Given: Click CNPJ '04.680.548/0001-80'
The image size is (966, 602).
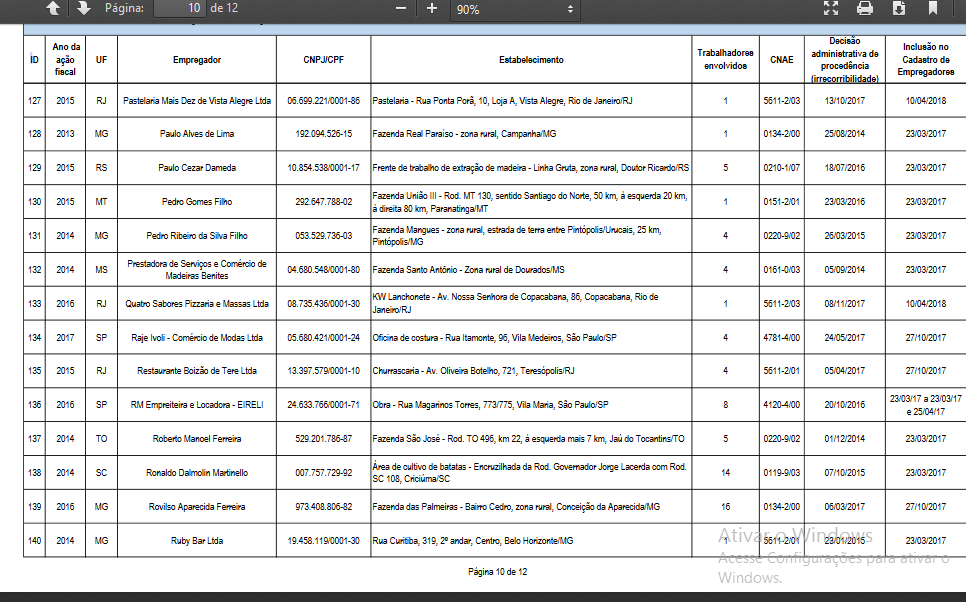Looking at the screenshot, I should click(x=323, y=269).
